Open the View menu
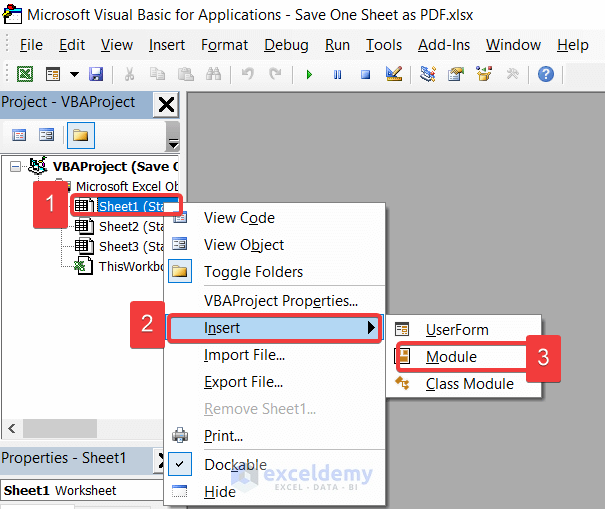605x509 pixels. tap(117, 45)
